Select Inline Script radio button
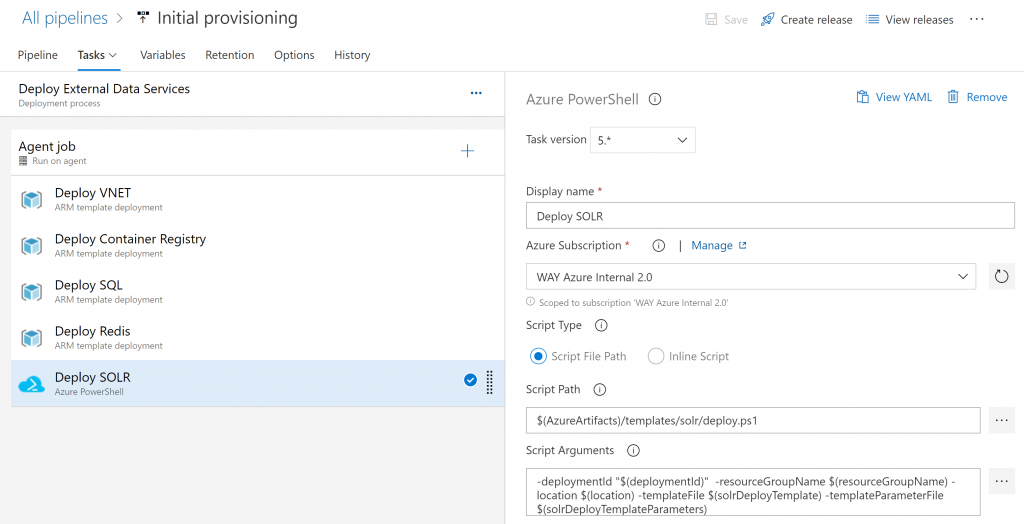 point(656,356)
